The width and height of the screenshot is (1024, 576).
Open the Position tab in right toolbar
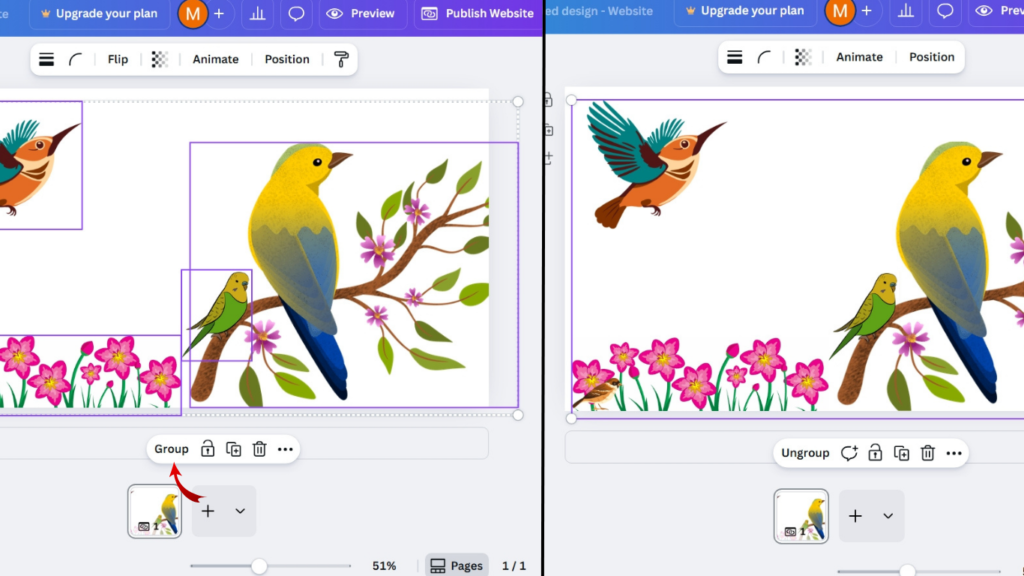point(931,57)
